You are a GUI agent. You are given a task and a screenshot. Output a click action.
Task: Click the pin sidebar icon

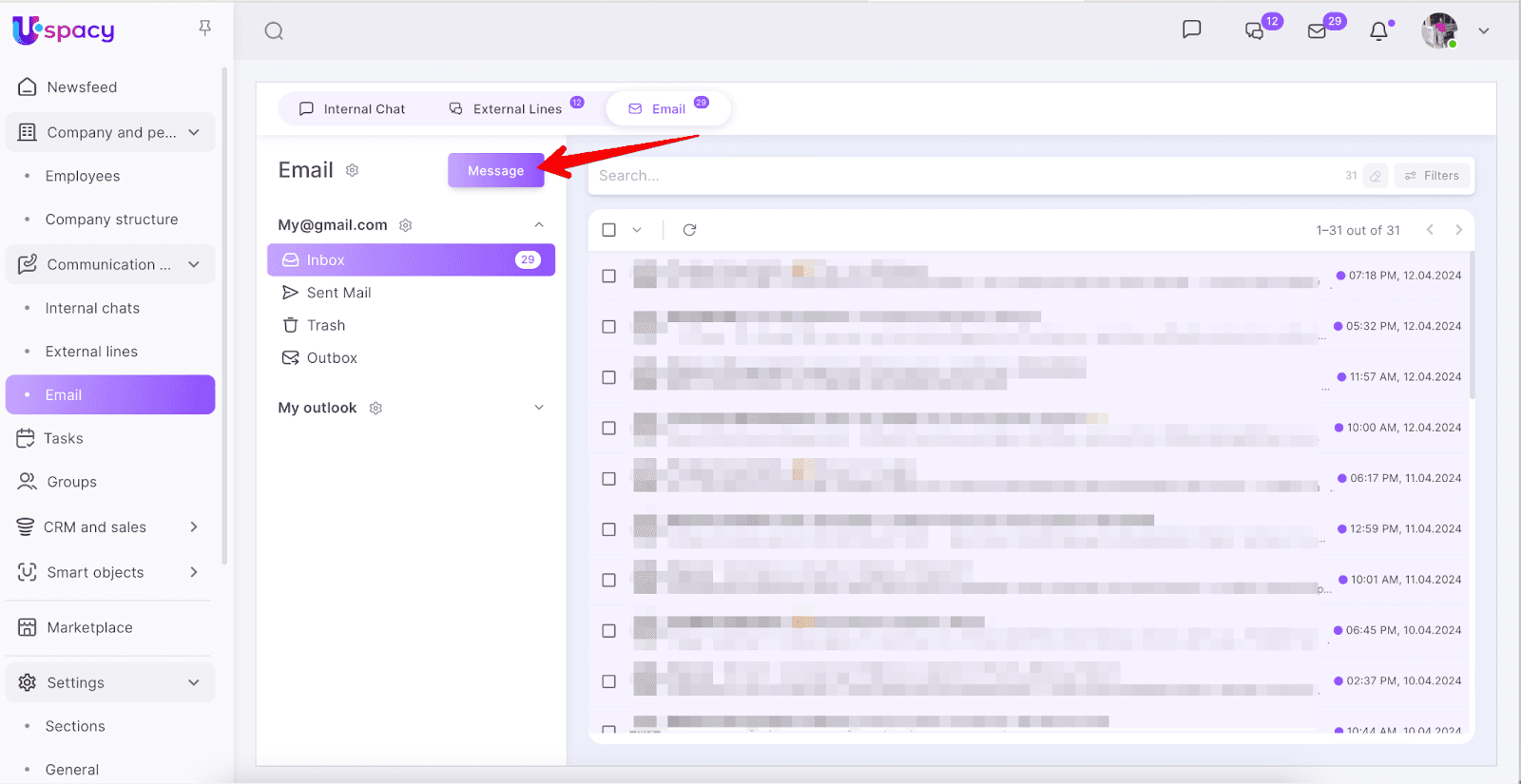click(204, 29)
